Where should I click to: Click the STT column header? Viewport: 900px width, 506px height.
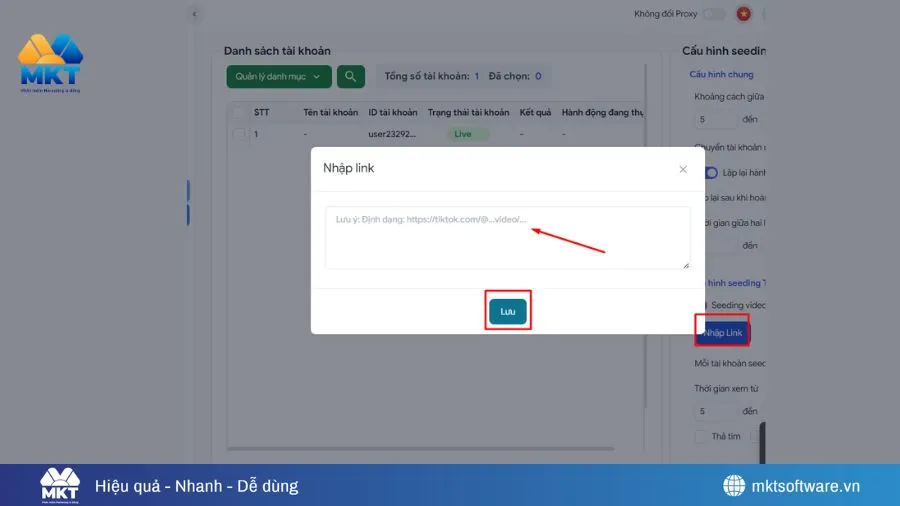[261, 112]
